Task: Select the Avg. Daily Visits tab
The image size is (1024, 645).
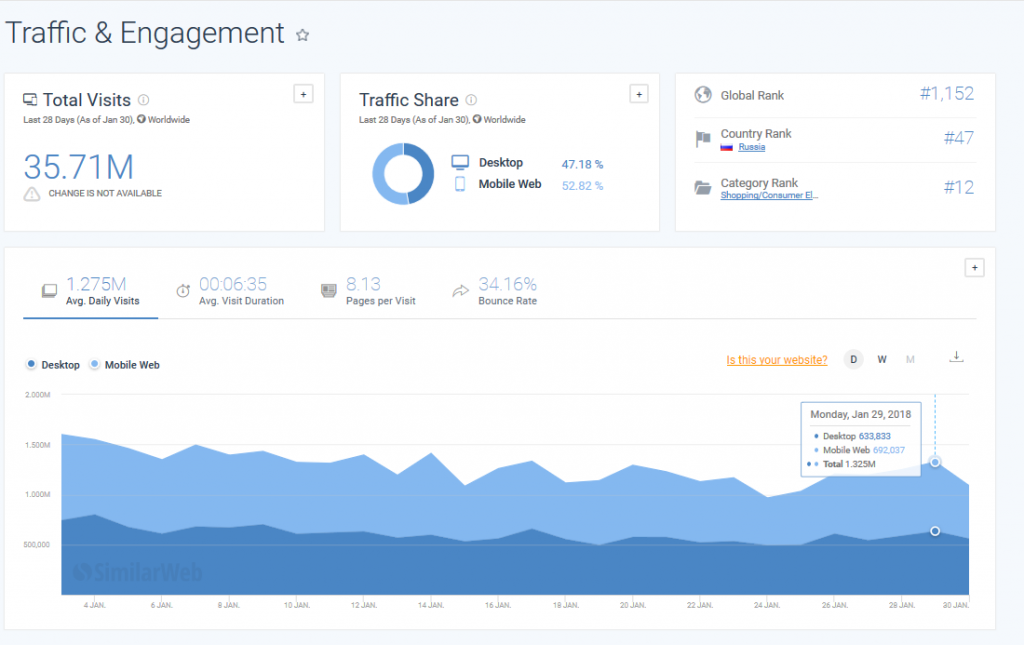Action: (90, 291)
